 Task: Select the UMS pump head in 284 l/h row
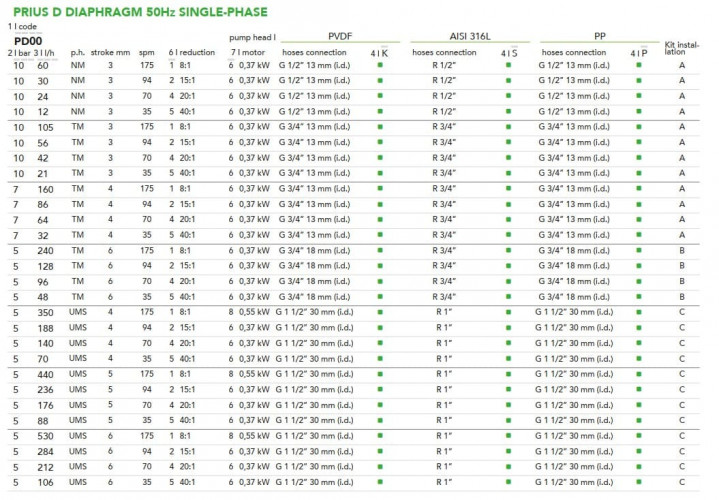(79, 452)
